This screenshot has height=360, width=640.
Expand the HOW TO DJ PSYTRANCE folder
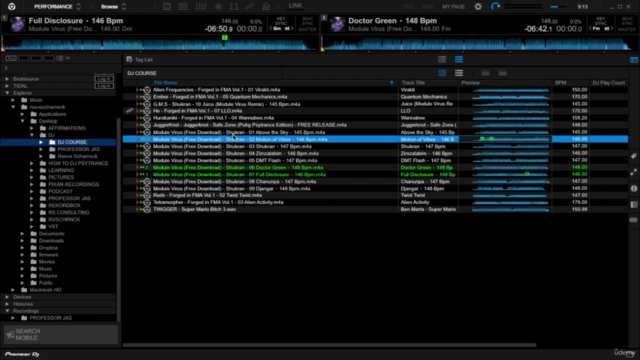(x=32, y=163)
